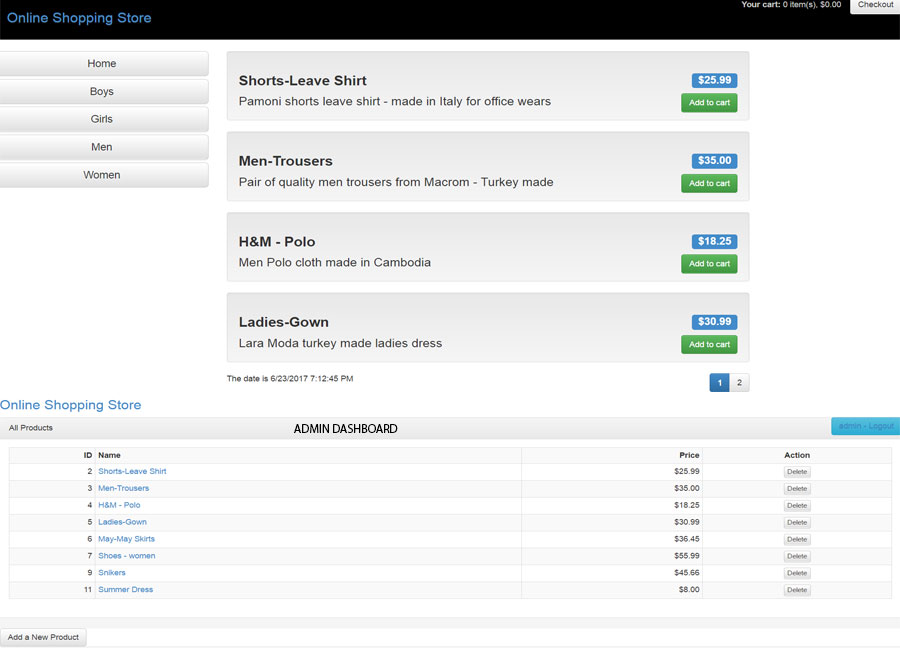Open Shorts-Leave Shirt link in admin table
Screen dimensions: 900x650
click(132, 471)
